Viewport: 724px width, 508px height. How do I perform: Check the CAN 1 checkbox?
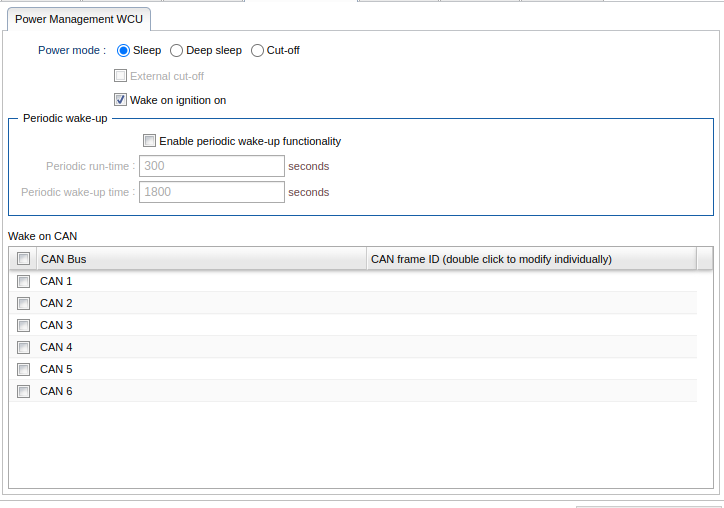tap(24, 282)
